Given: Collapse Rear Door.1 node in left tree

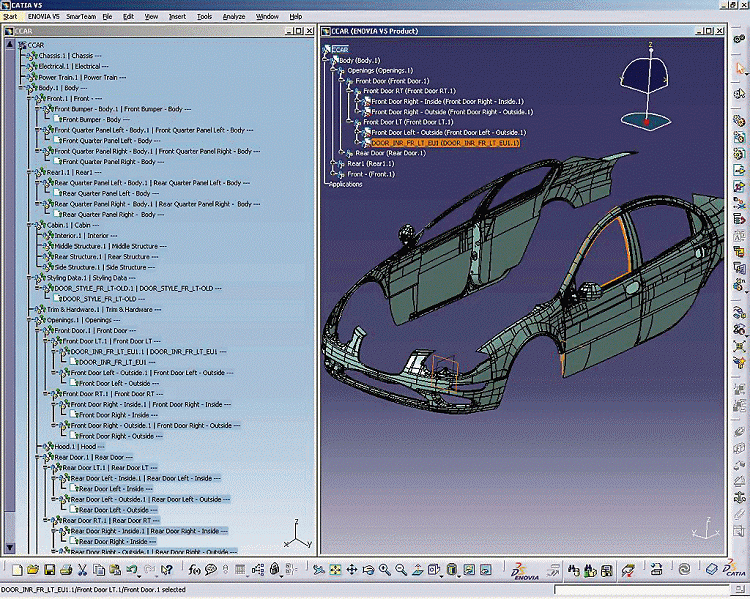Looking at the screenshot, I should coord(37,457).
